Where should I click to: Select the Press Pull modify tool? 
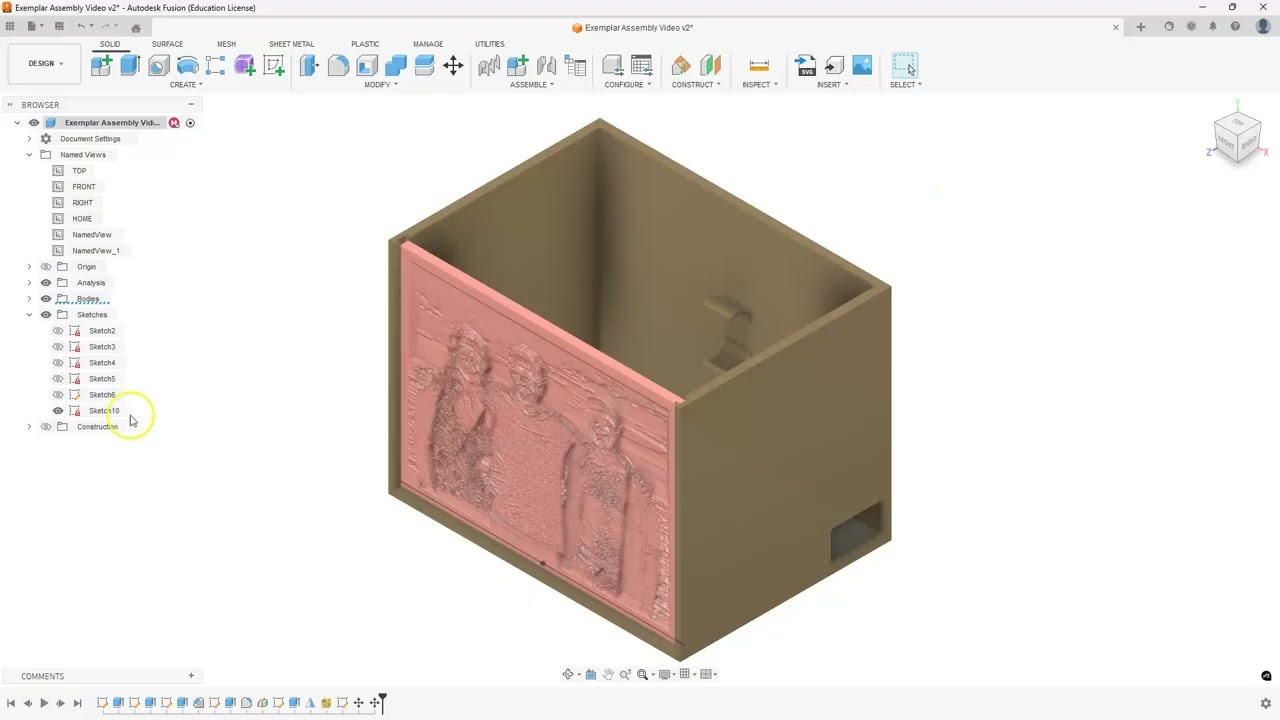(x=309, y=66)
